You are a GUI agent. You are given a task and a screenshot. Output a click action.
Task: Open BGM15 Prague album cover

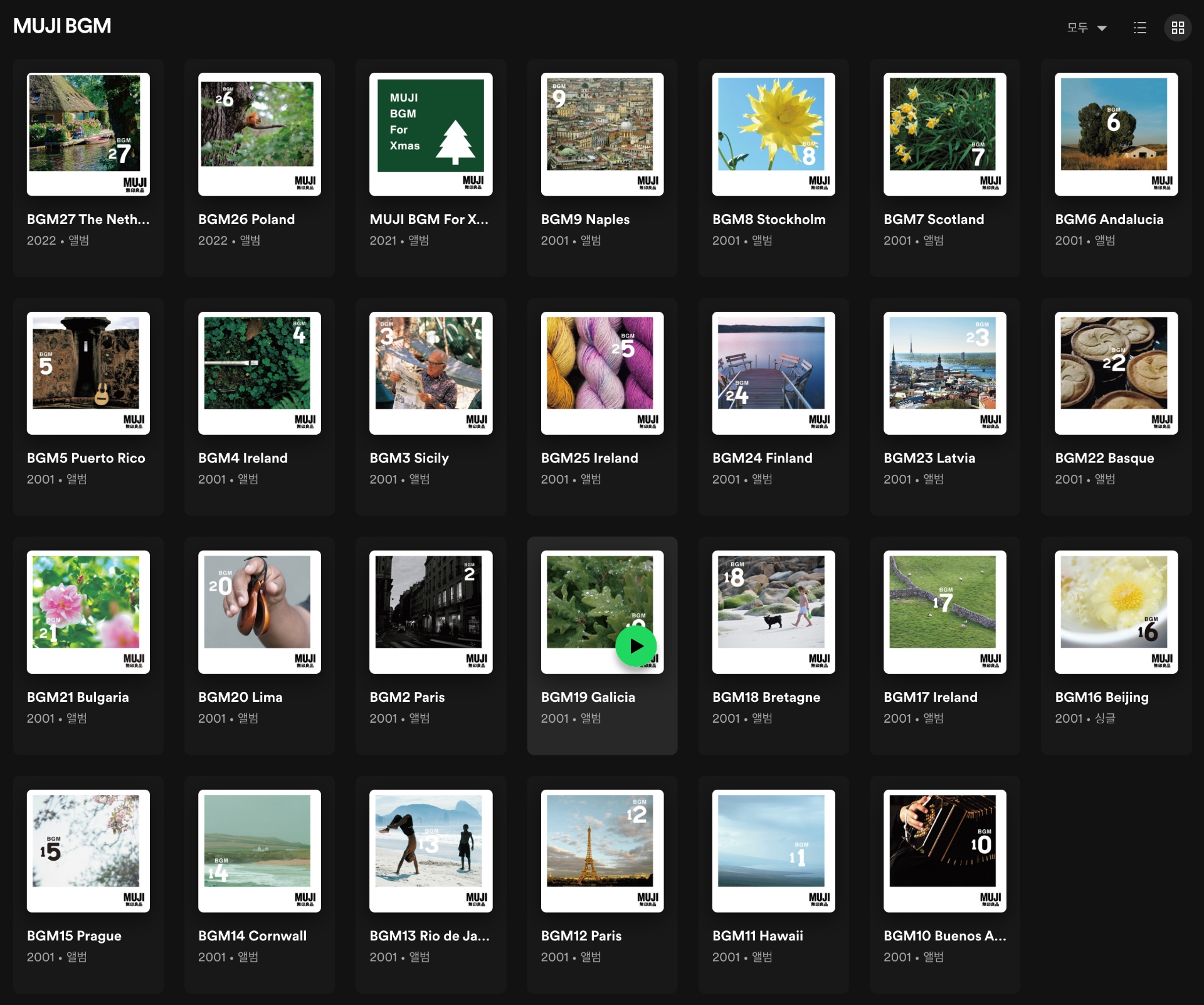[88, 851]
